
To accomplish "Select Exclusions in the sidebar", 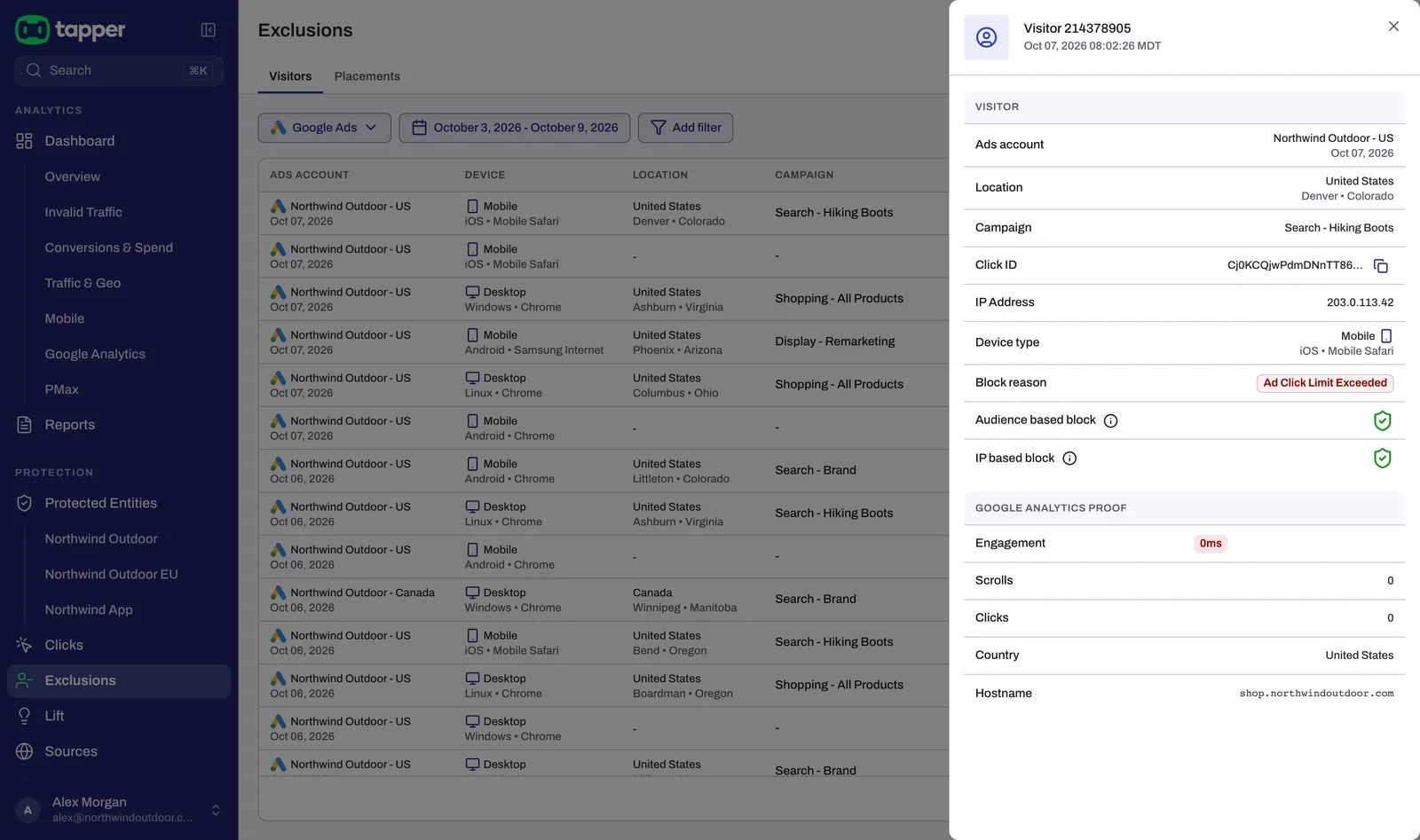I will (119, 680).
